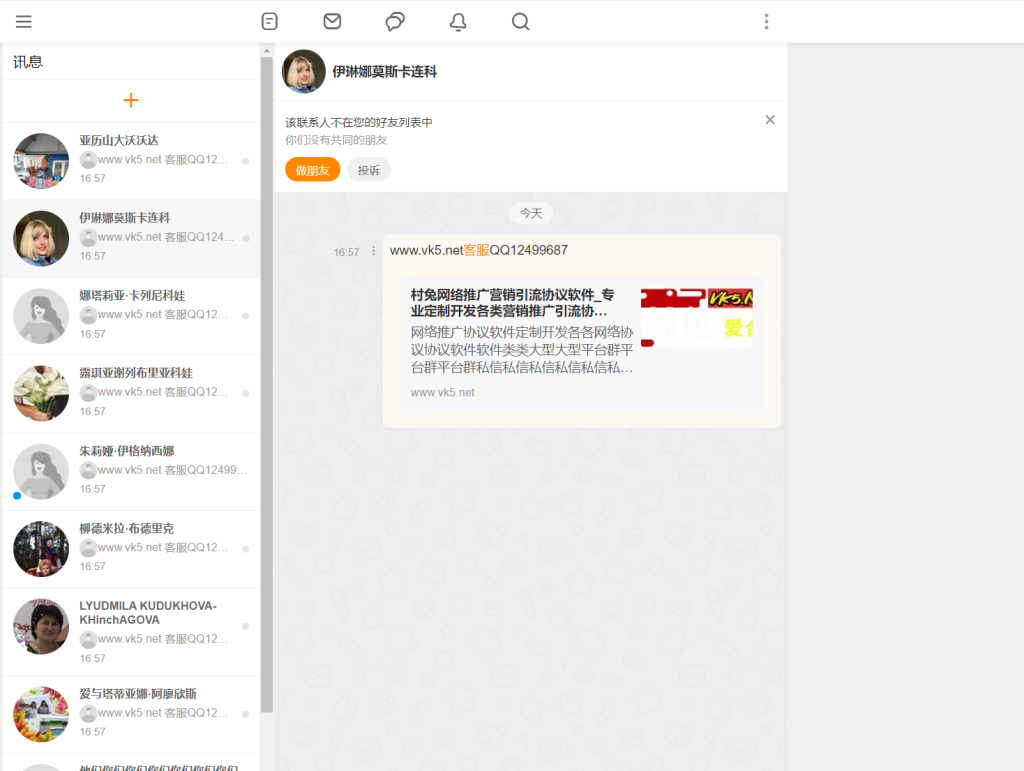Dismiss the stranger warning banner with the X
Screen dimensions: 1024x771
769,119
